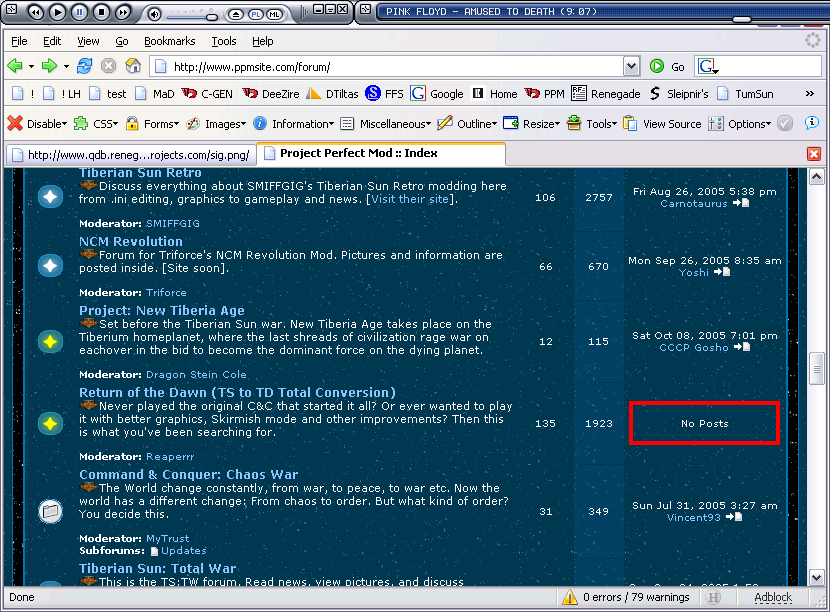Open the Google search engine selector
Viewport: 830px width, 612px height.
click(708, 67)
